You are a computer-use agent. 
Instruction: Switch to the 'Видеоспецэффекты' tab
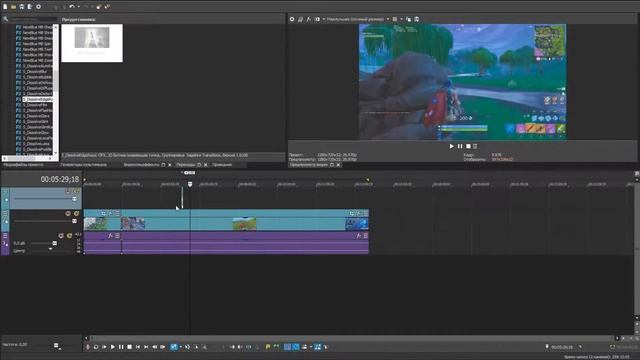pyautogui.click(x=141, y=165)
